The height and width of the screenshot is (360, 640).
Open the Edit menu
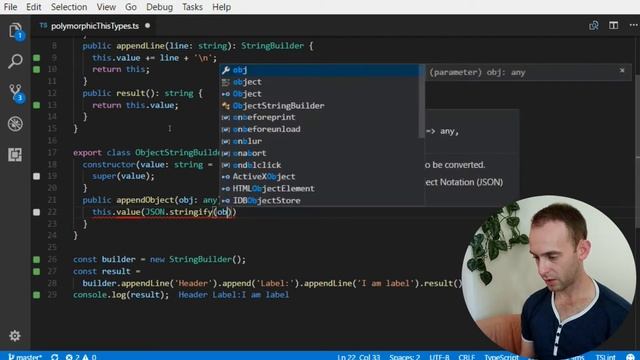[33, 7]
